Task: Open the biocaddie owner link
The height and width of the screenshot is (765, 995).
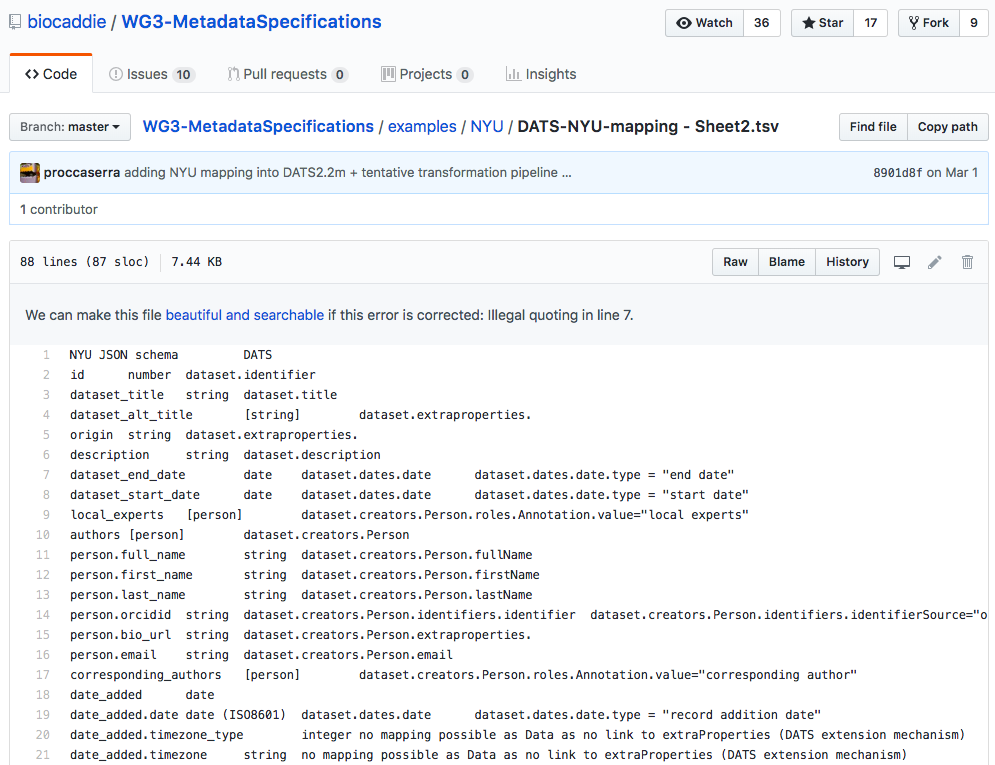Action: [67, 22]
